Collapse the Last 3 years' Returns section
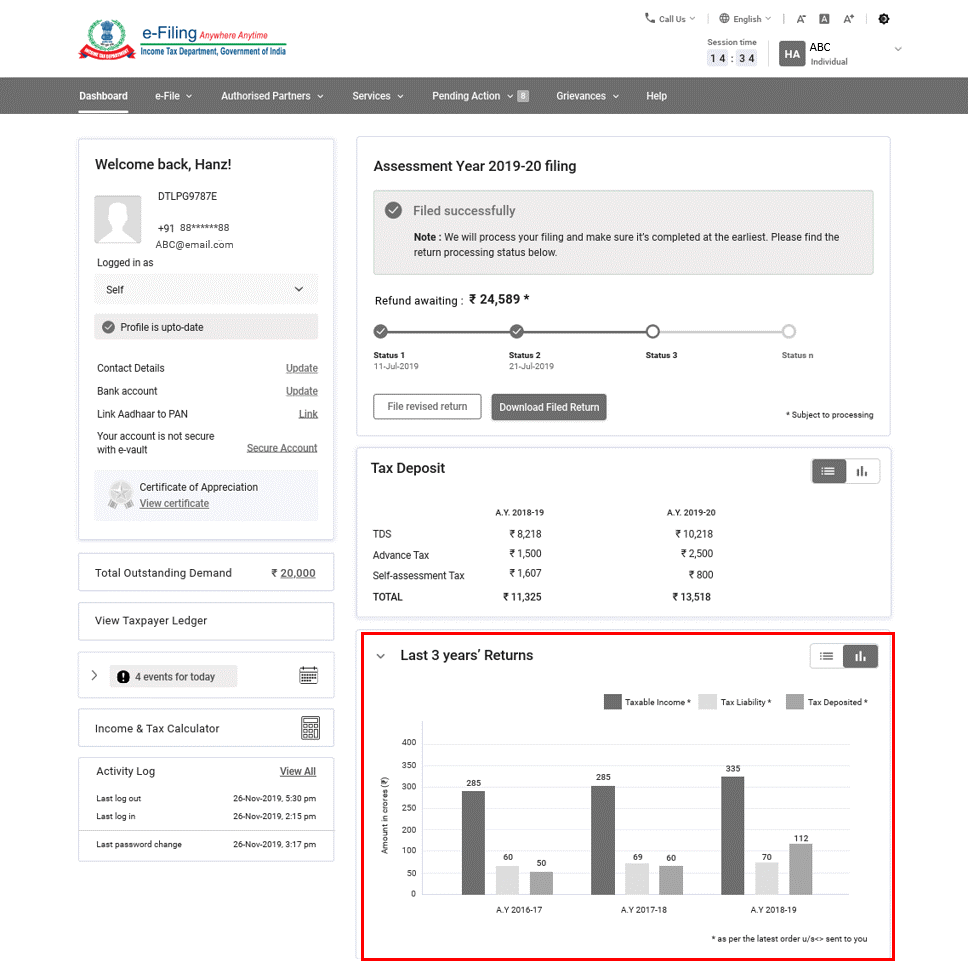 pos(381,656)
